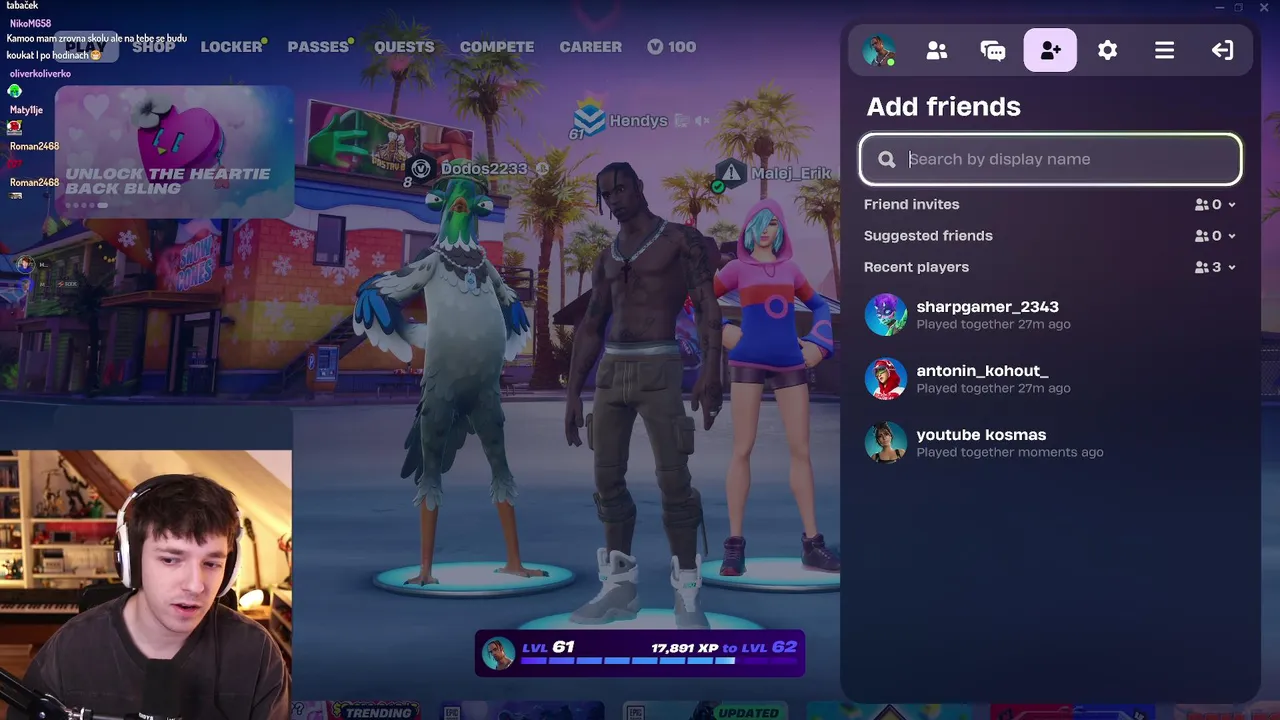Open the Locker tab
Viewport: 1280px width, 720px height.
pos(231,47)
